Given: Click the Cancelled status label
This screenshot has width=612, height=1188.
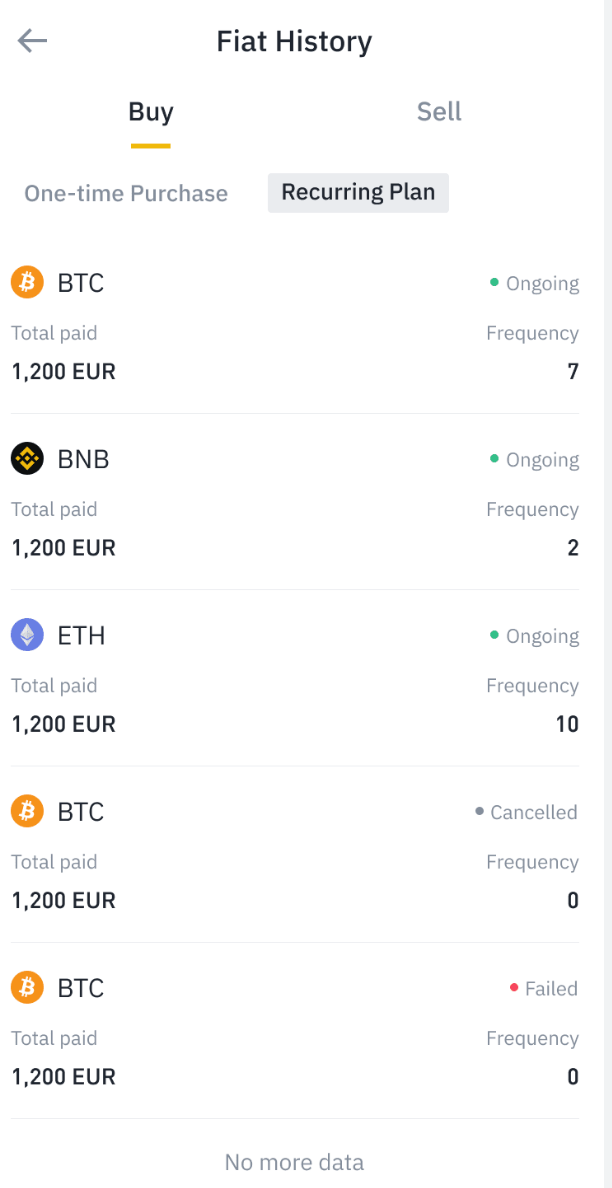Looking at the screenshot, I should (x=527, y=812).
